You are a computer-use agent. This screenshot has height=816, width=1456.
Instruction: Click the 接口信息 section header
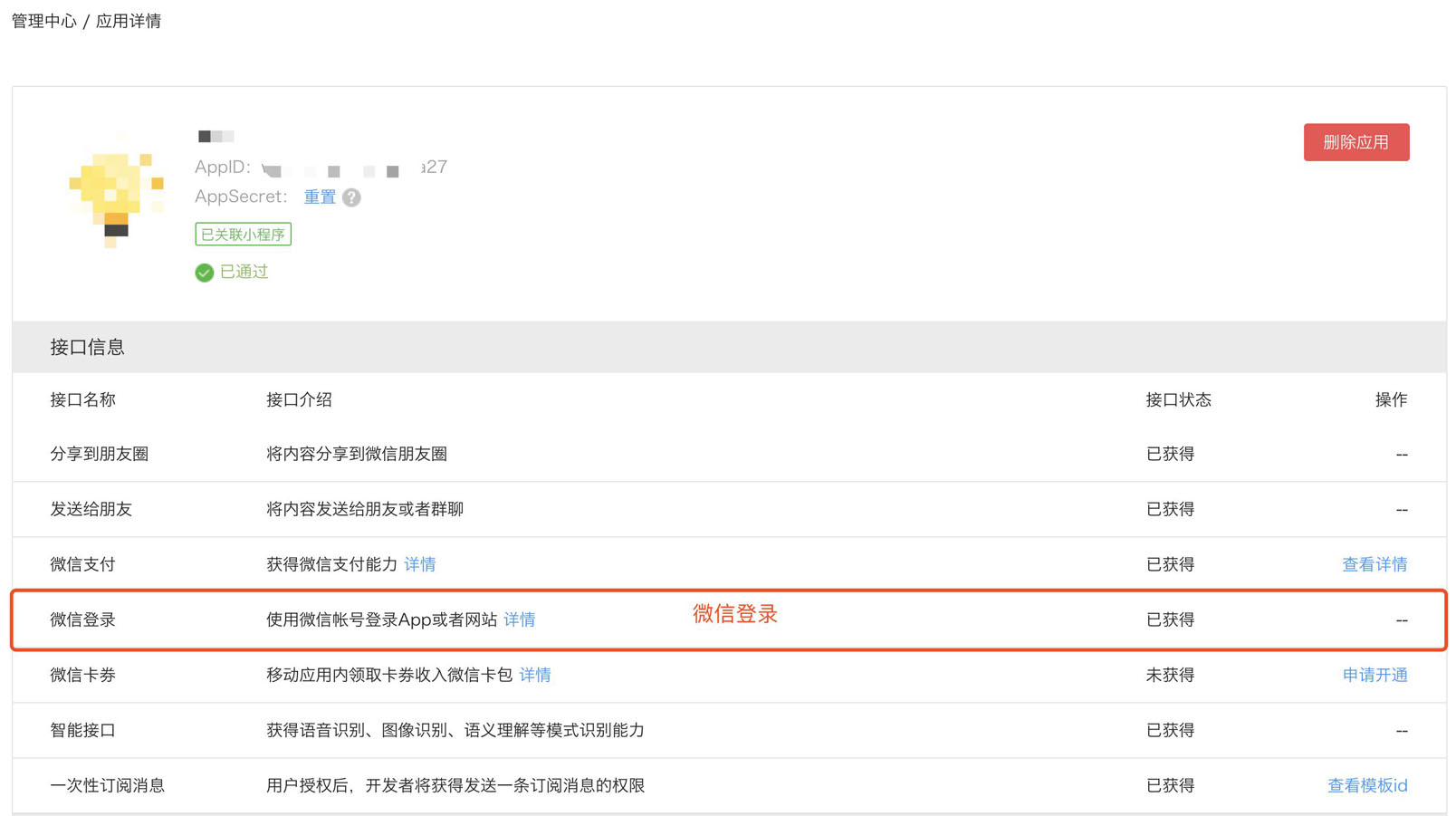click(x=88, y=347)
